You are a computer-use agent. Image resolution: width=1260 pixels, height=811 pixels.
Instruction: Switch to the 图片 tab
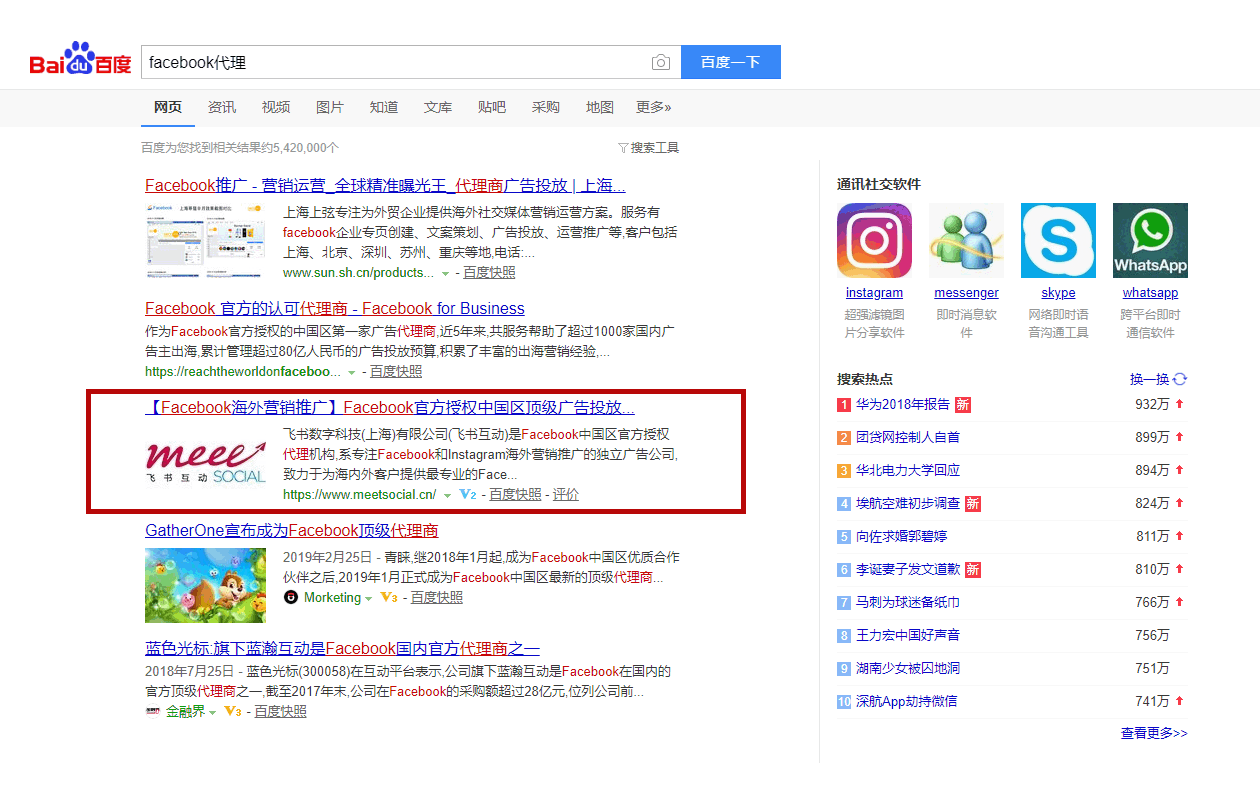330,107
